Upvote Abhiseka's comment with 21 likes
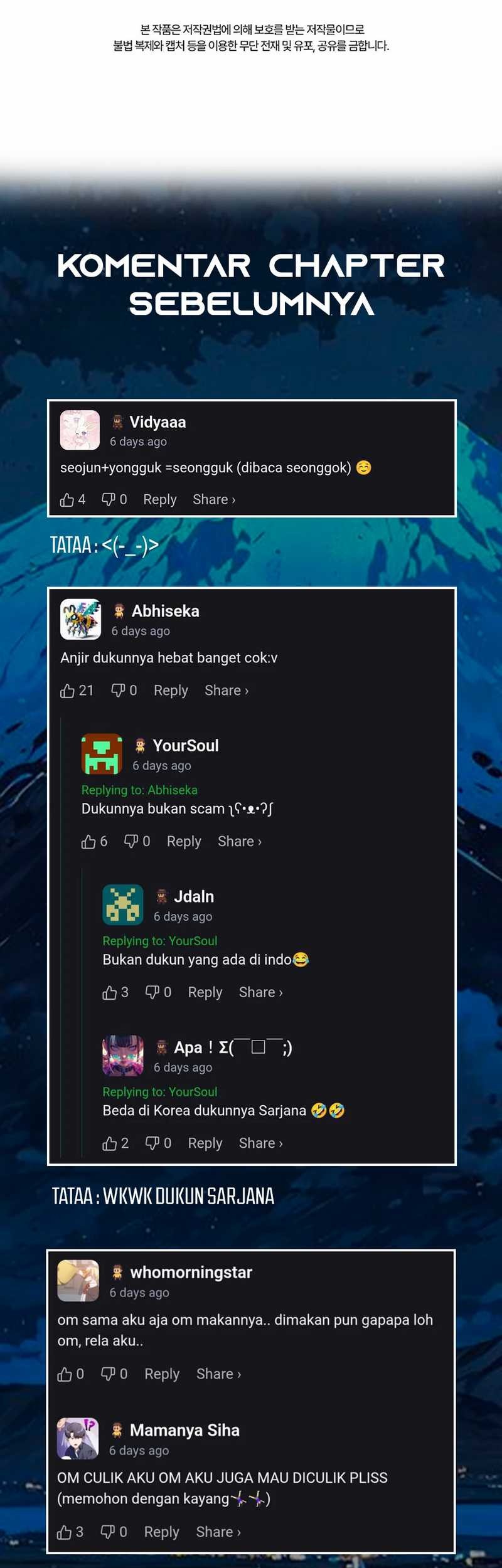This screenshot has width=502, height=1568. click(67, 691)
